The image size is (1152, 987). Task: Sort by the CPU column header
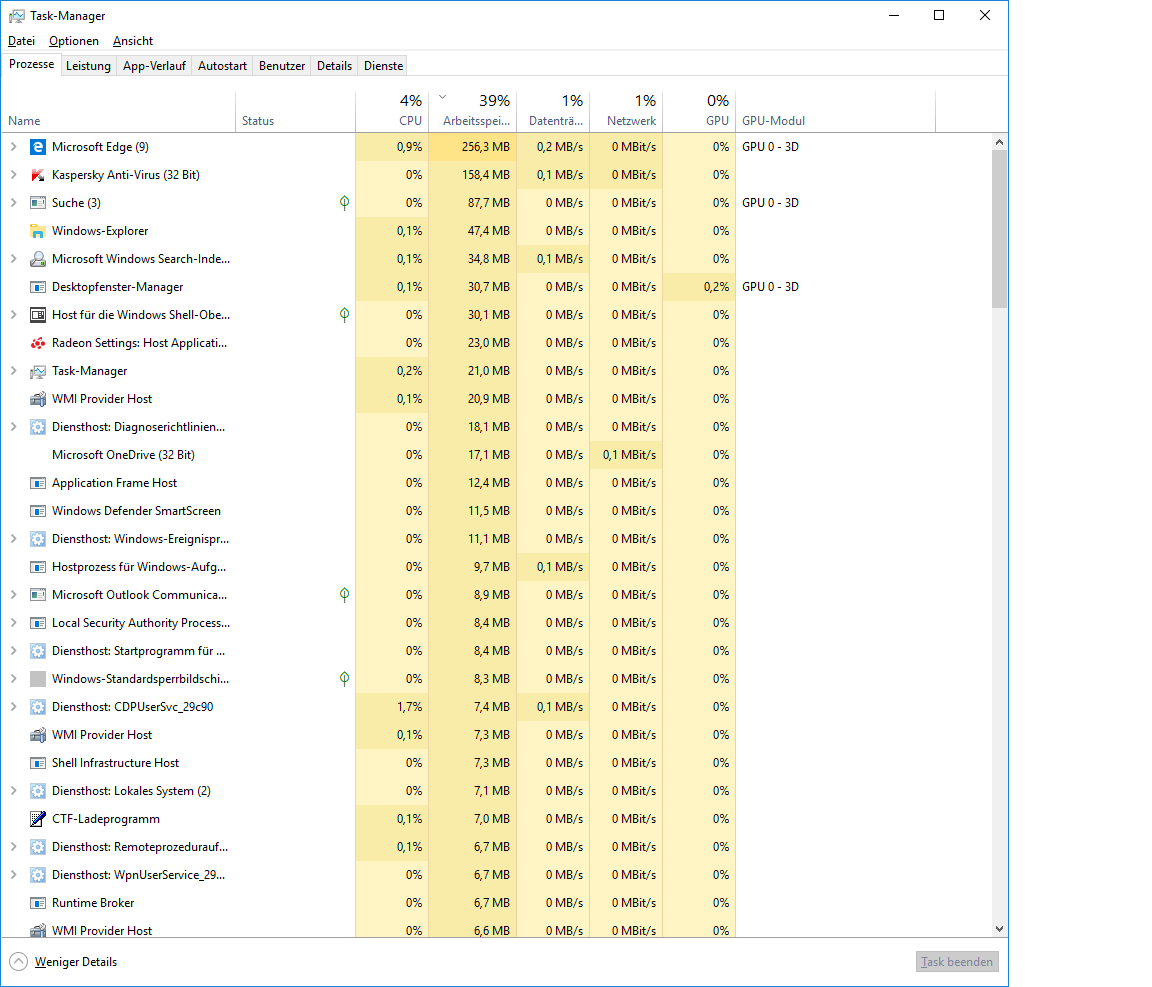392,112
